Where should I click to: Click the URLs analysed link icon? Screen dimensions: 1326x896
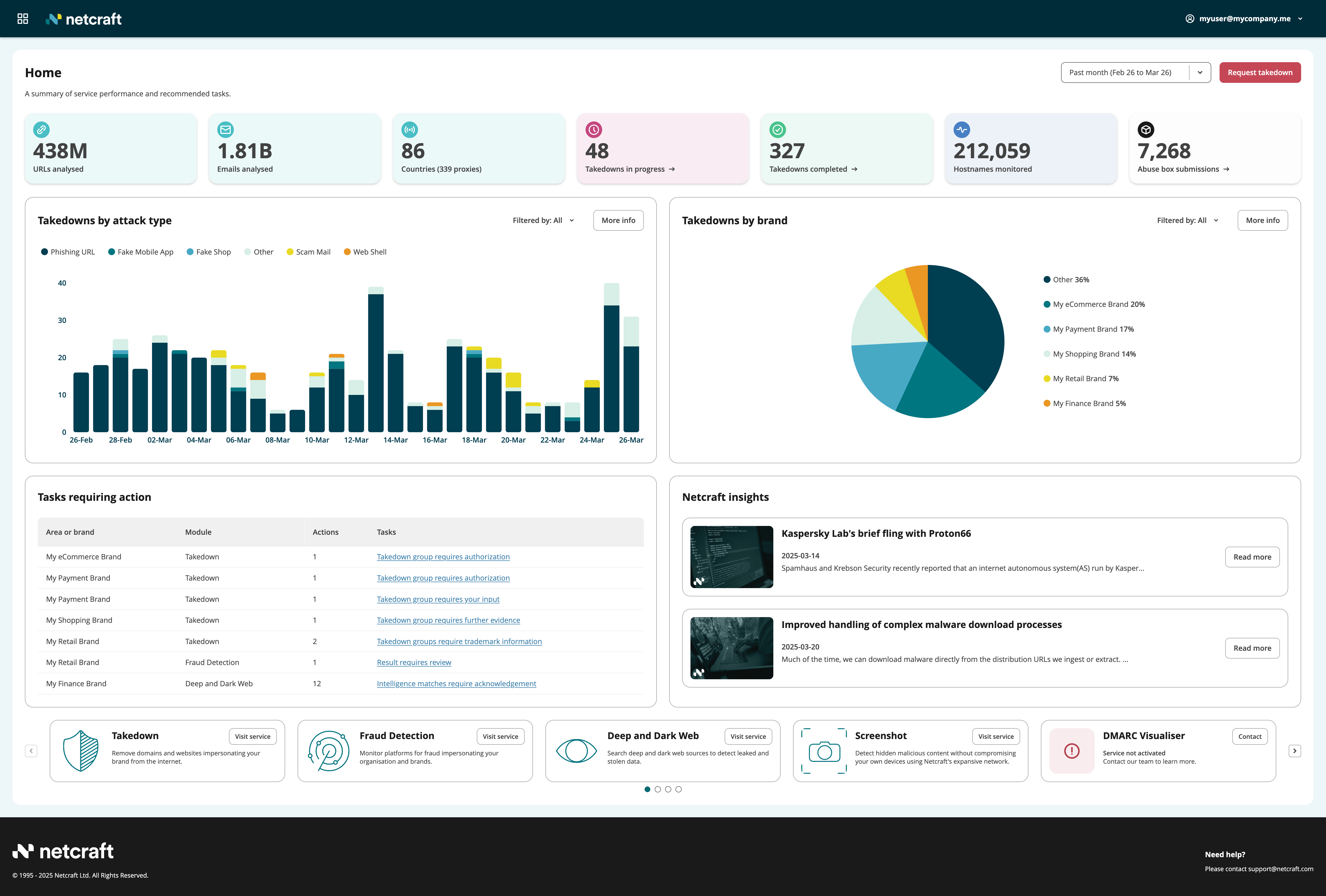tap(41, 129)
